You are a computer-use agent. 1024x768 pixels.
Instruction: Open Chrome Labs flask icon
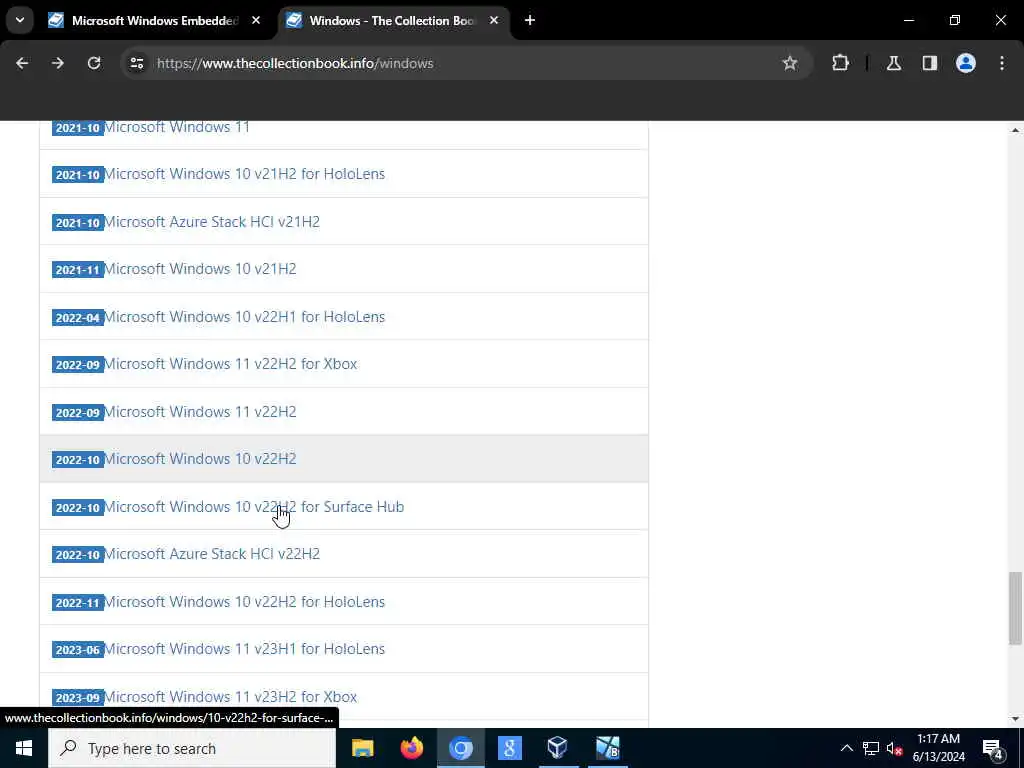click(x=894, y=63)
